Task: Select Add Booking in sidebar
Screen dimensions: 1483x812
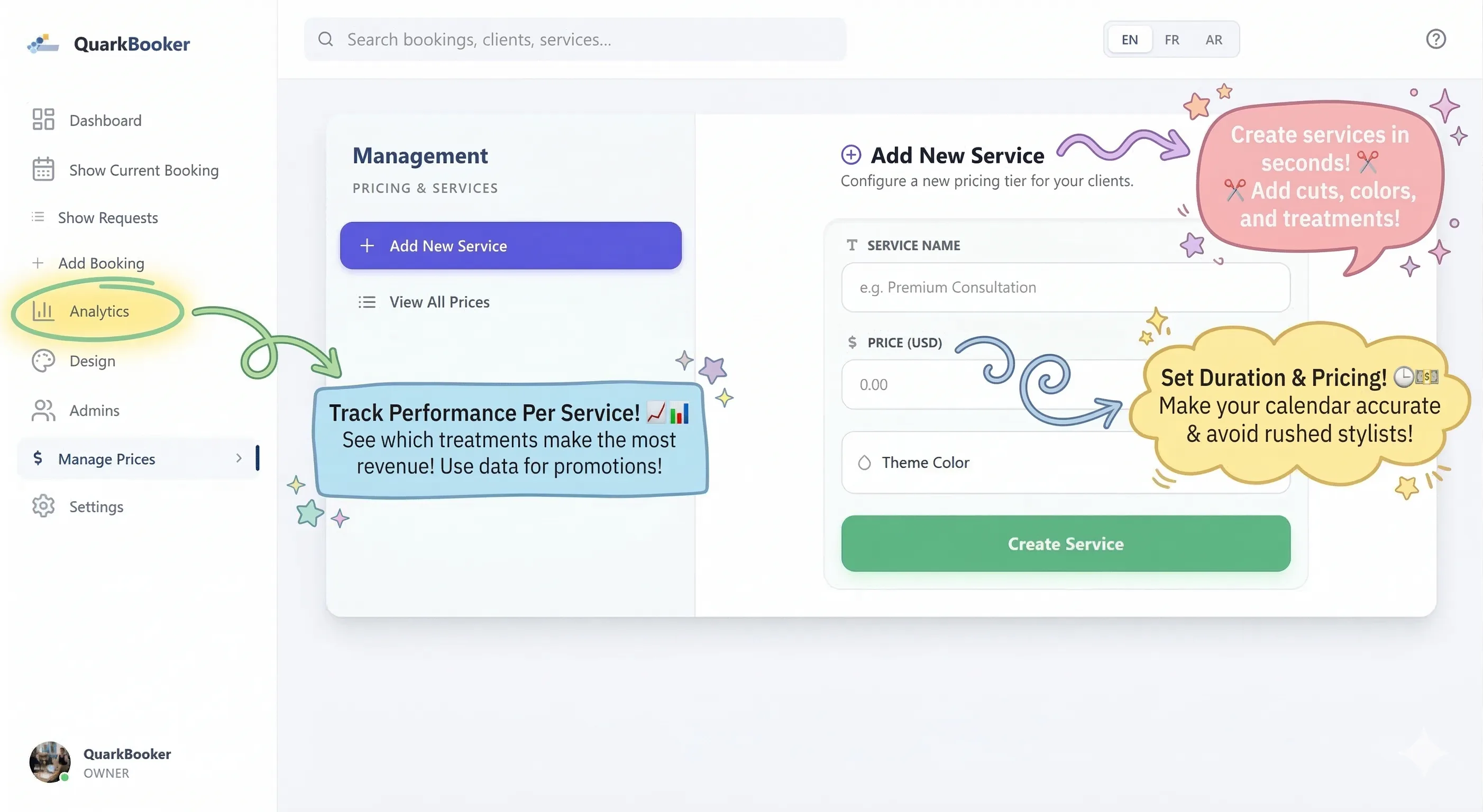Action: tap(102, 263)
